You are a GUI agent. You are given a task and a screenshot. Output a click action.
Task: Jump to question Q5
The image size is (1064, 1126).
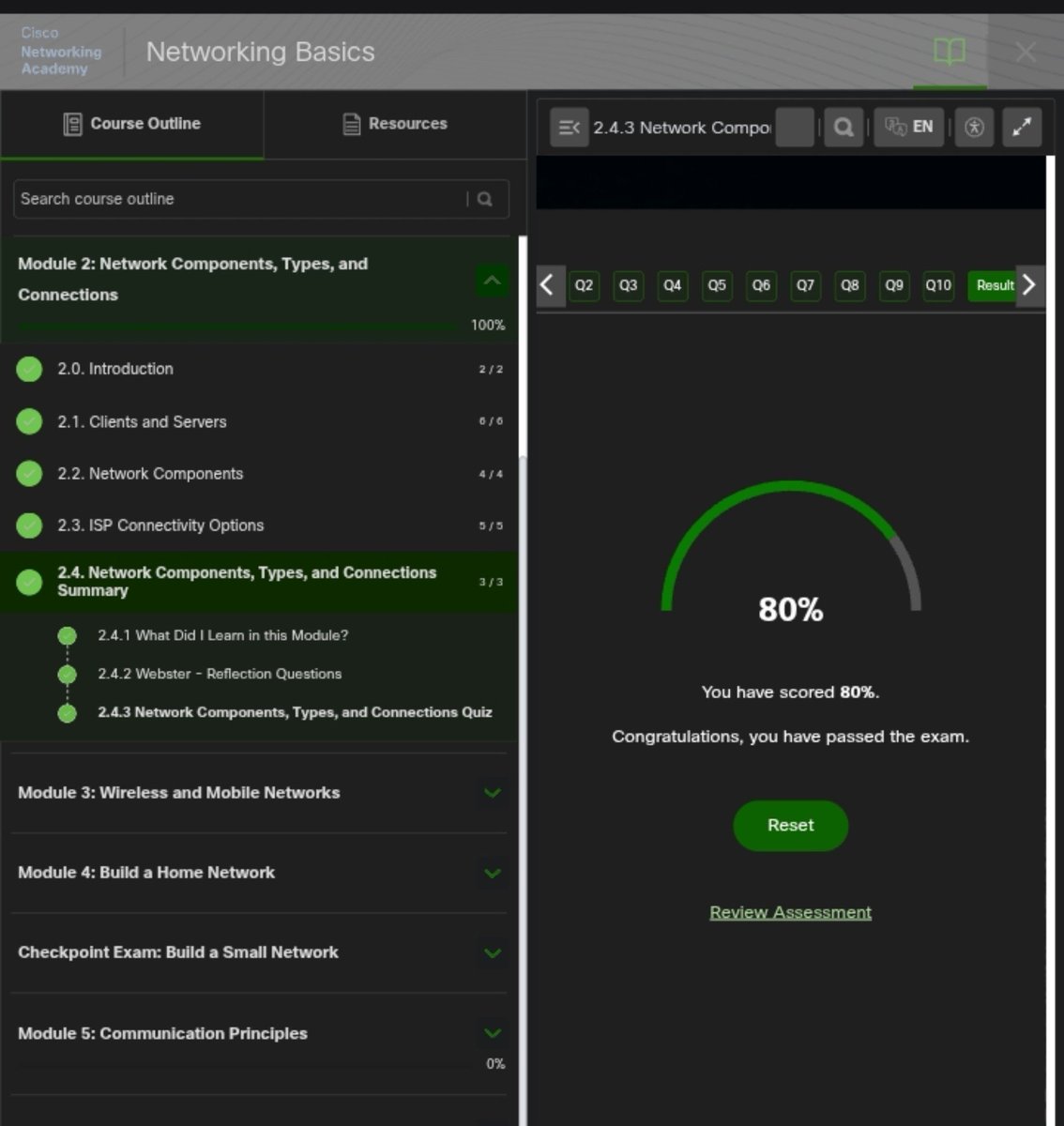tap(717, 285)
